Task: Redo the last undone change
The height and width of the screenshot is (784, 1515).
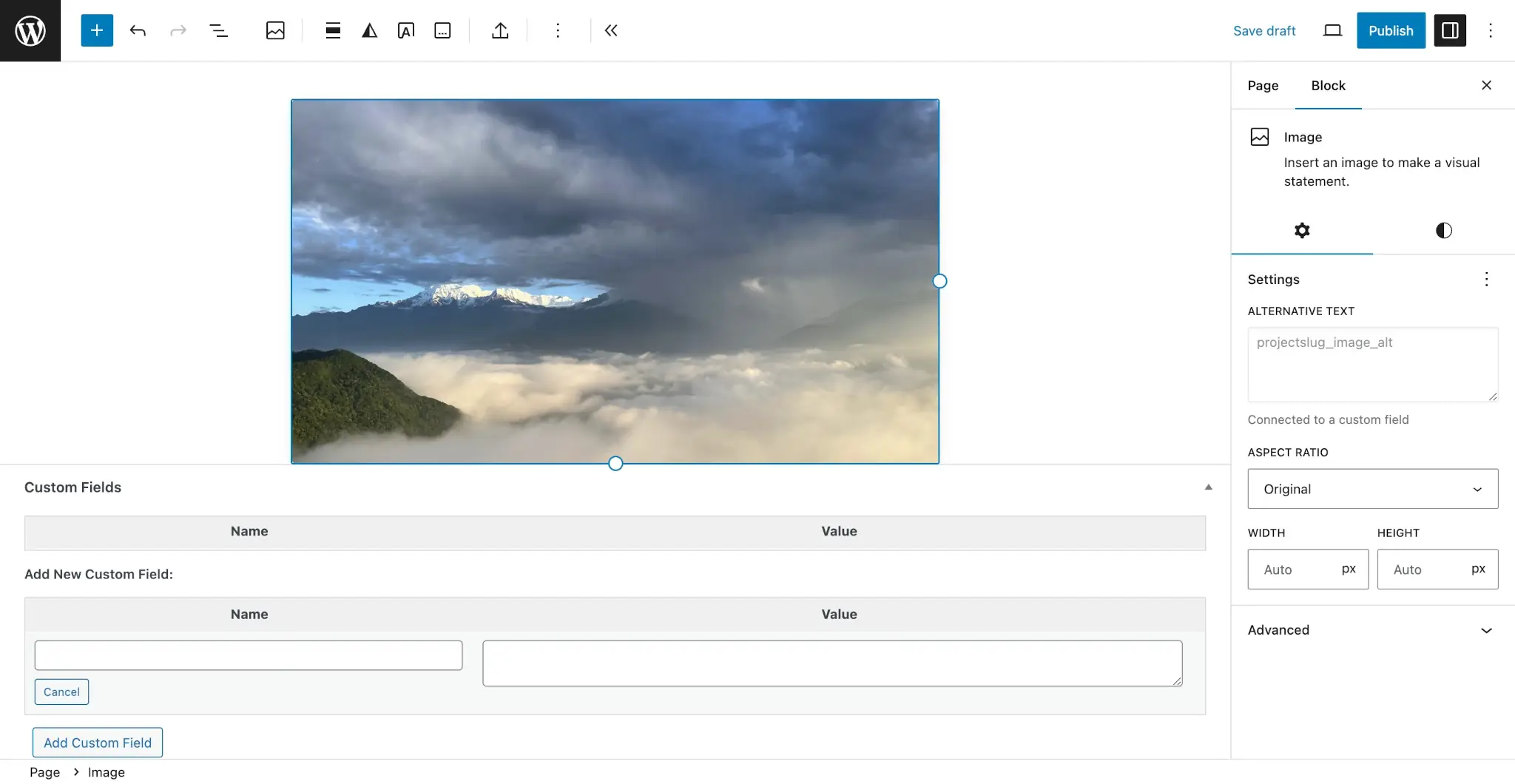Action: 178,30
